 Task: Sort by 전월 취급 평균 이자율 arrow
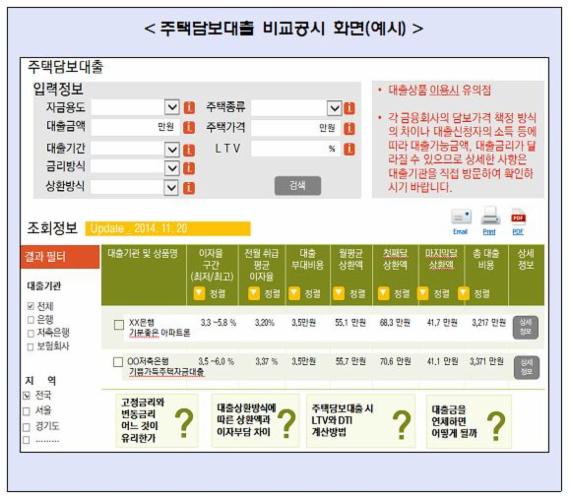pyautogui.click(x=254, y=293)
